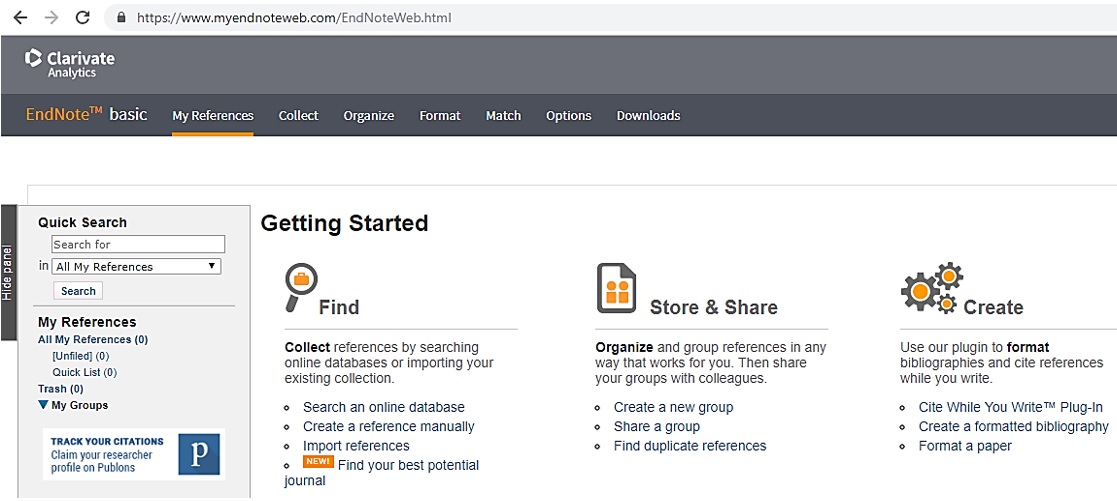Viewport: 1117px width, 501px height.
Task: Click the Create section heading
Action: (993, 307)
